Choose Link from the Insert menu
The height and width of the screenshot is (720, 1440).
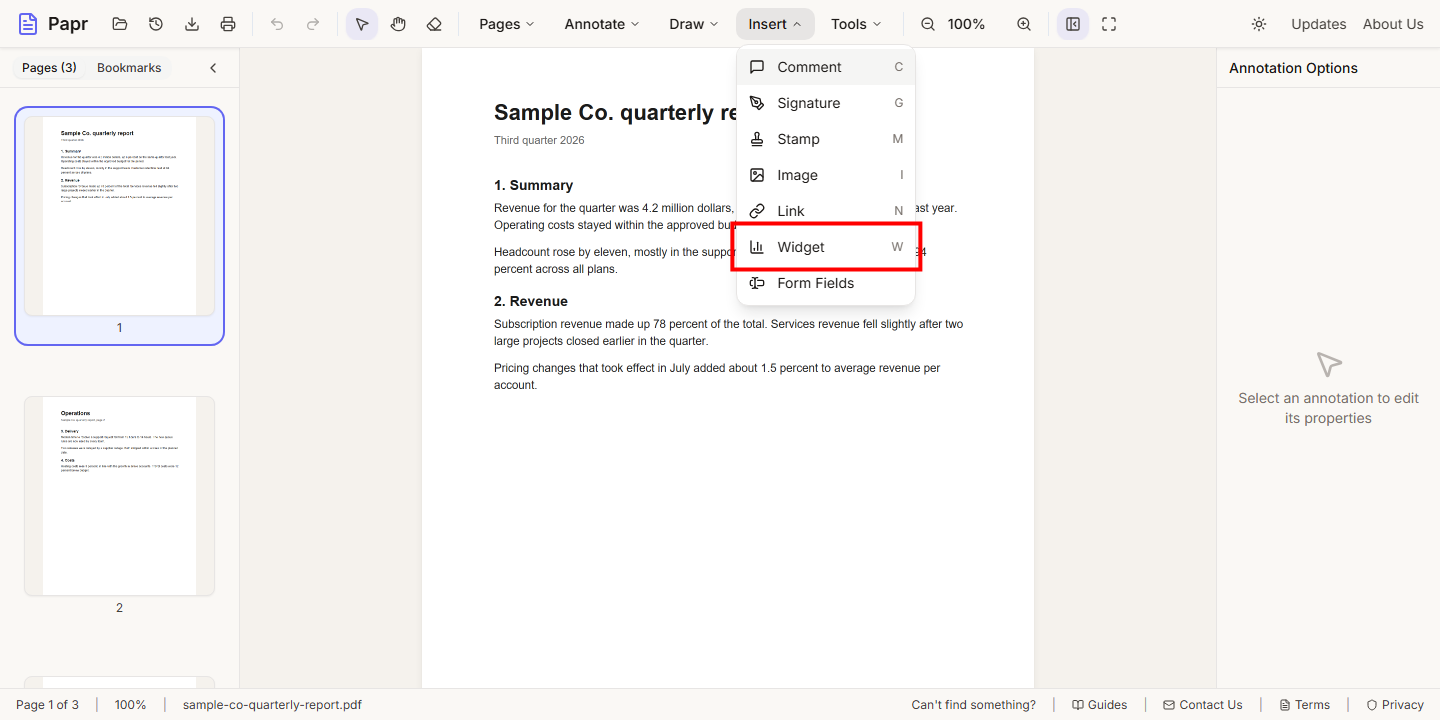coord(826,211)
